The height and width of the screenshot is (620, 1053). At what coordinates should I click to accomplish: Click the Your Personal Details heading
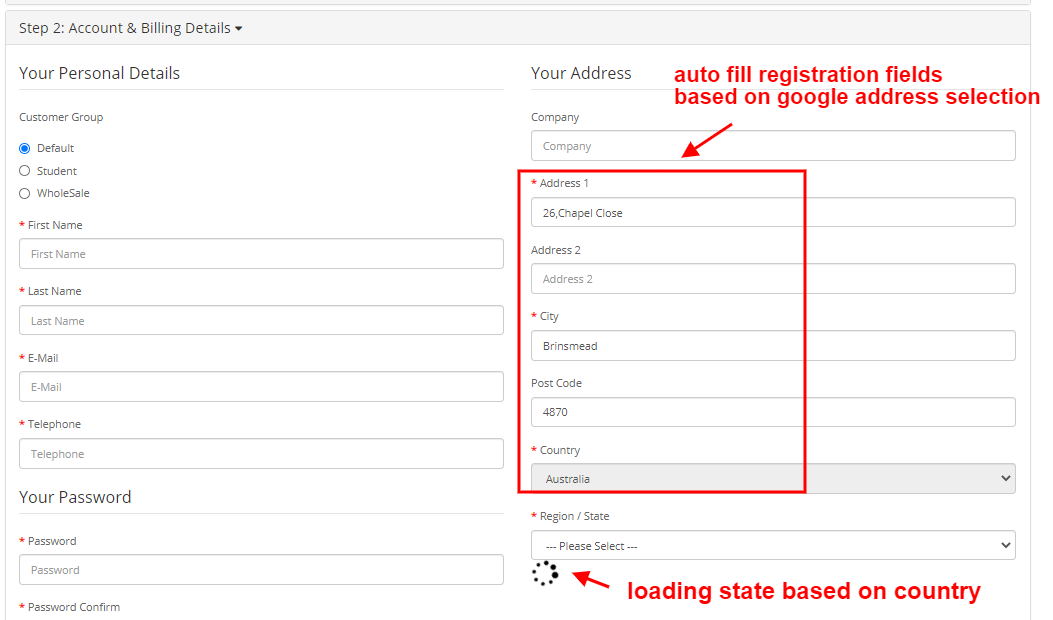tap(100, 73)
